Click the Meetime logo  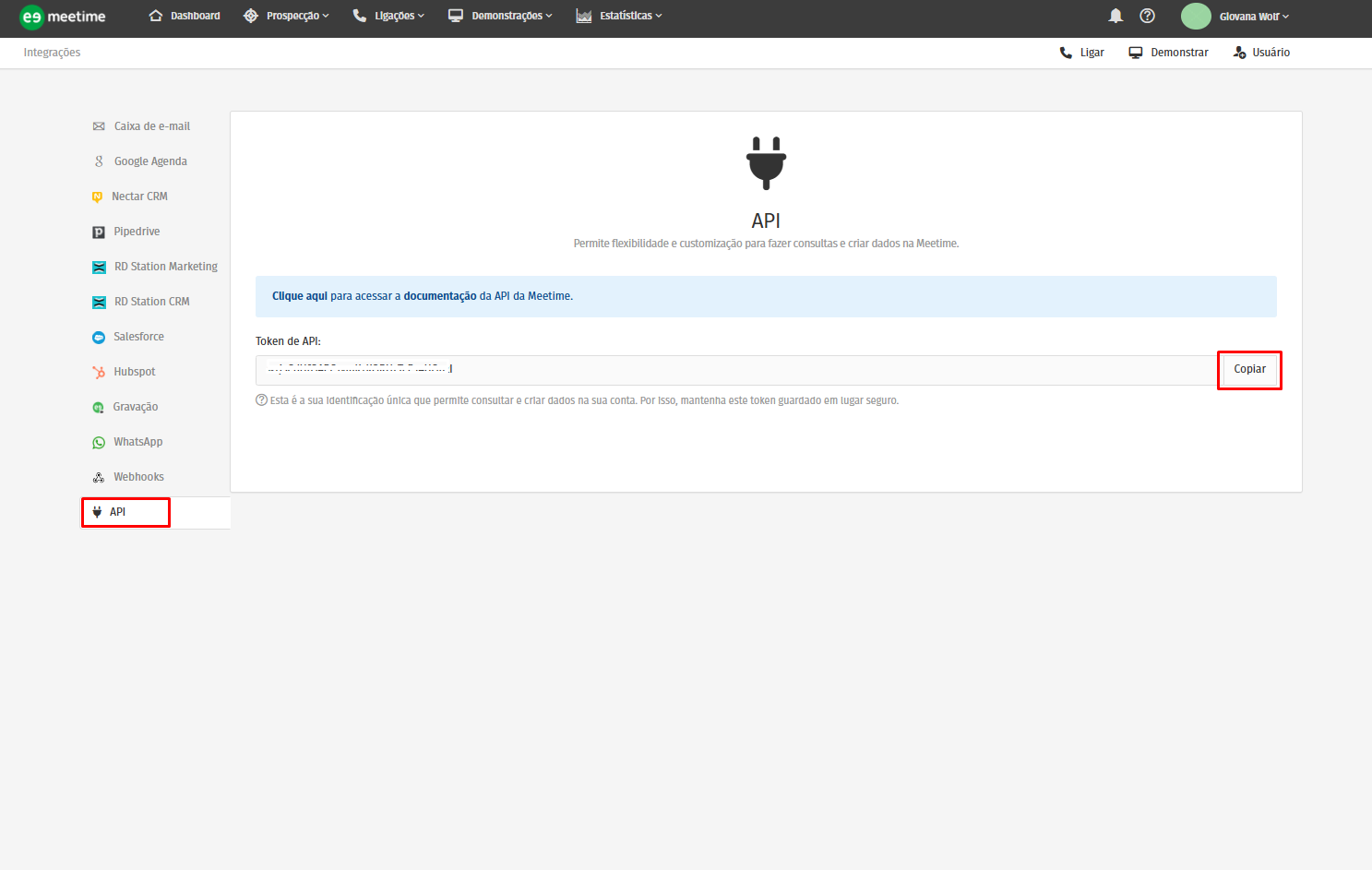point(63,17)
